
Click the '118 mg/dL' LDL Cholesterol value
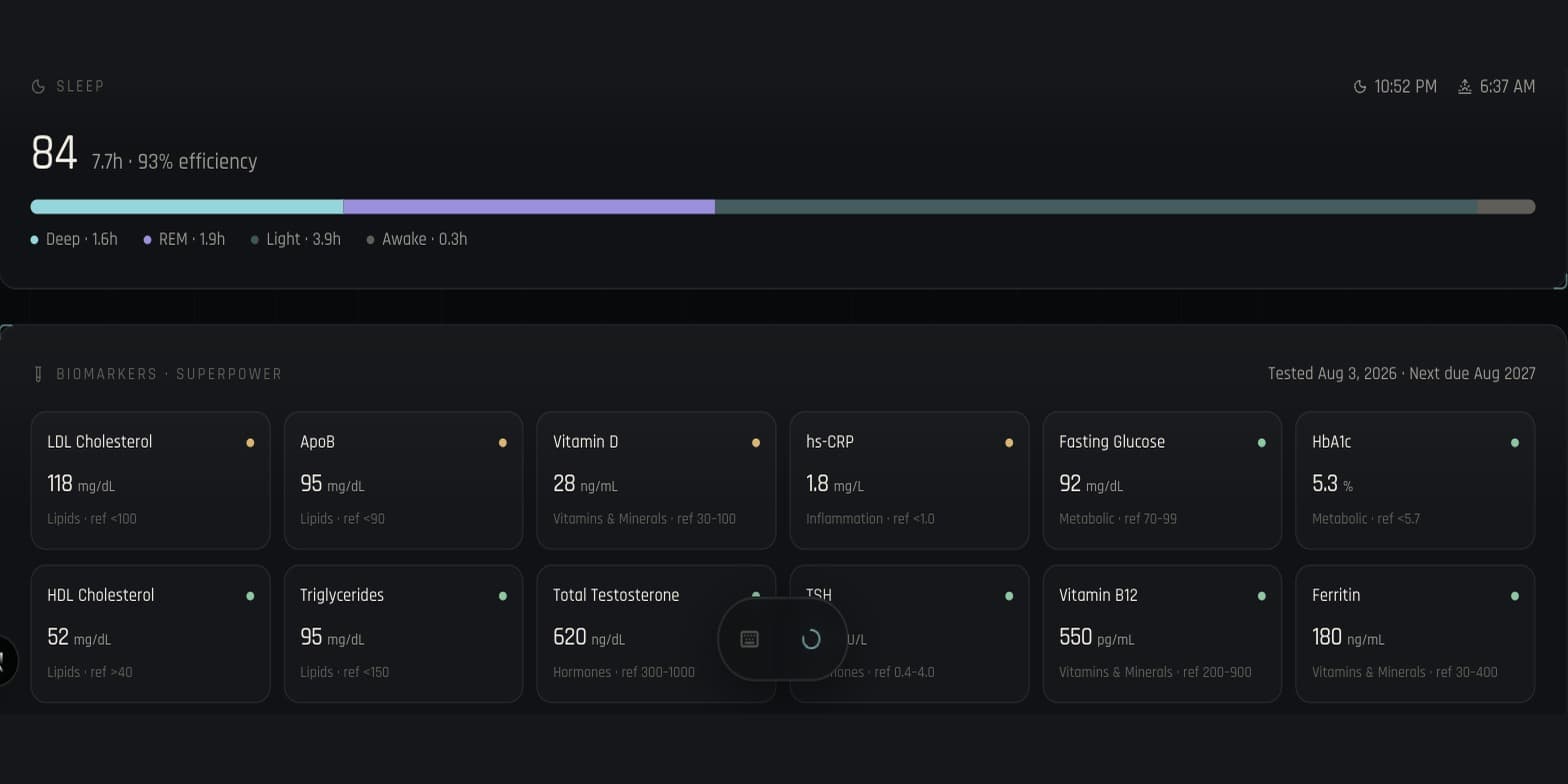coord(81,485)
